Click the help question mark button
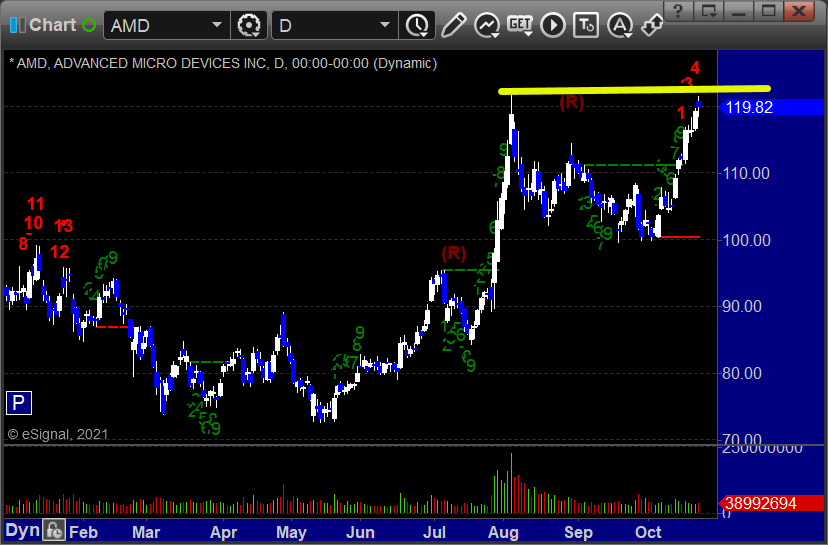This screenshot has width=828, height=545. 678,10
